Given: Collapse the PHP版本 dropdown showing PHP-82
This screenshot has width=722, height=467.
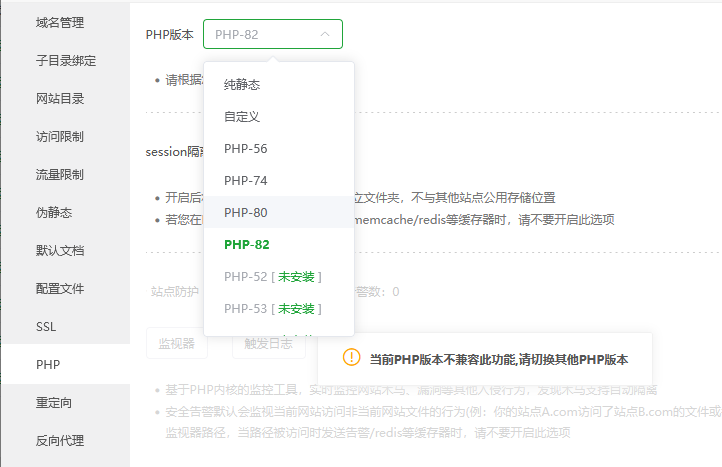Looking at the screenshot, I should (x=273, y=34).
